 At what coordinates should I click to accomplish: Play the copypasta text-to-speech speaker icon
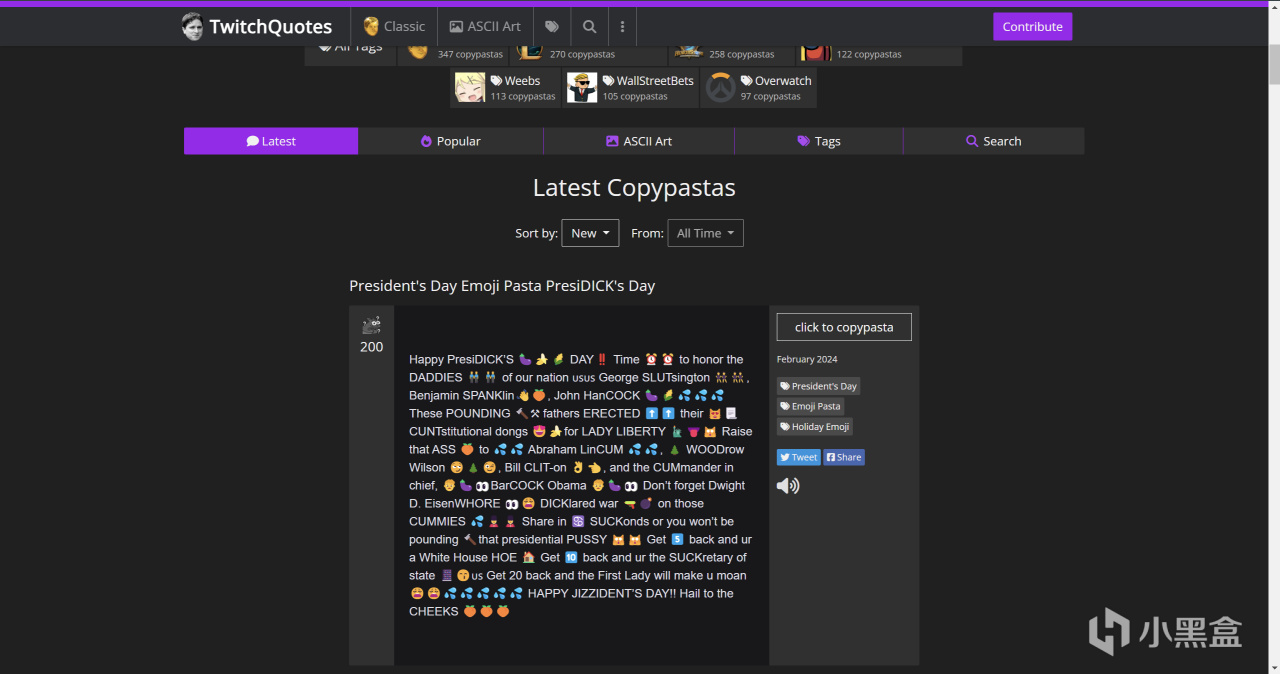click(788, 486)
